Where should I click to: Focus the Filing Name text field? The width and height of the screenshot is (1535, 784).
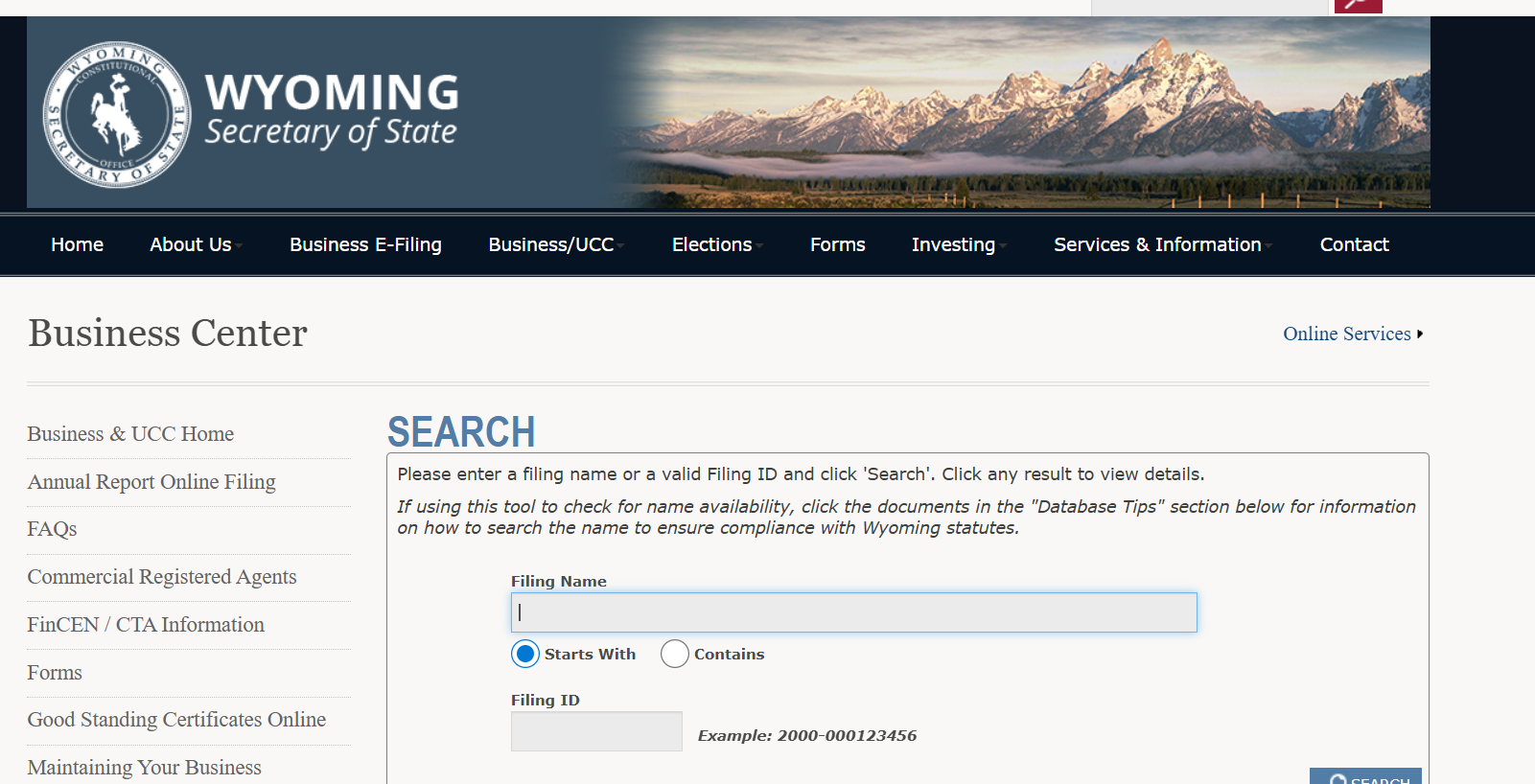(x=853, y=612)
